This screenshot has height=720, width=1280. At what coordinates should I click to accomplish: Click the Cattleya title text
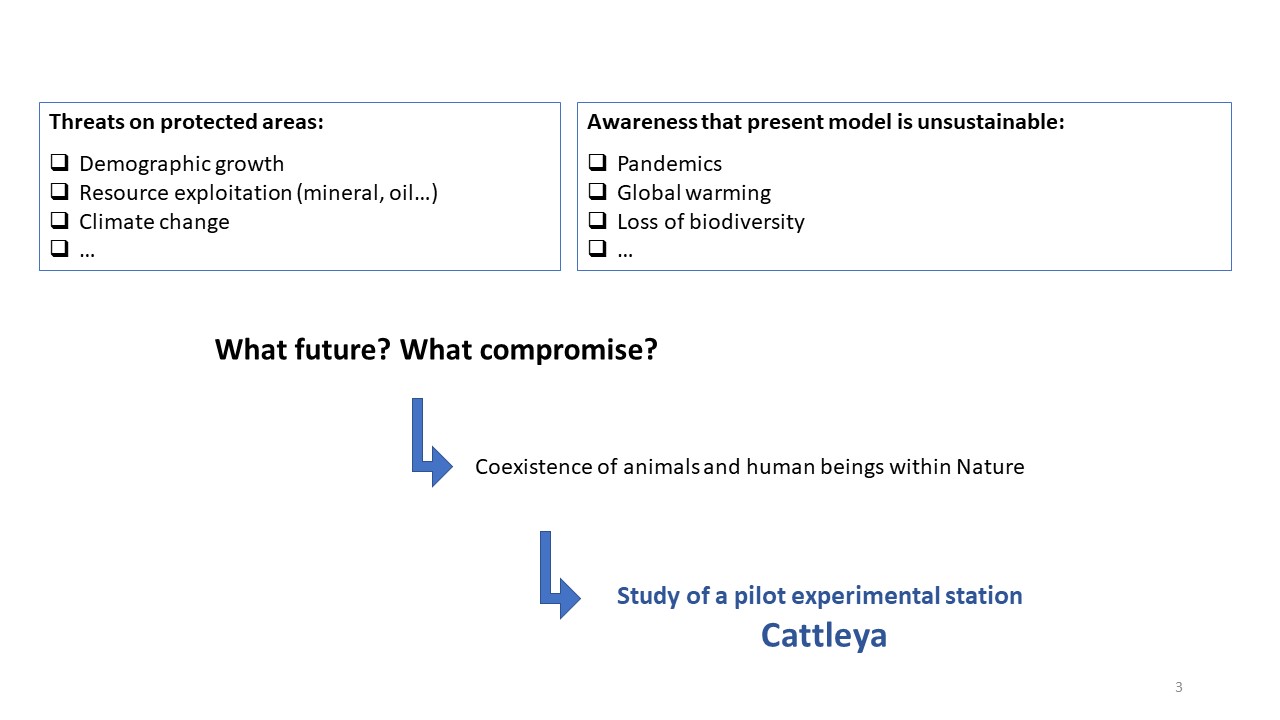pos(824,636)
